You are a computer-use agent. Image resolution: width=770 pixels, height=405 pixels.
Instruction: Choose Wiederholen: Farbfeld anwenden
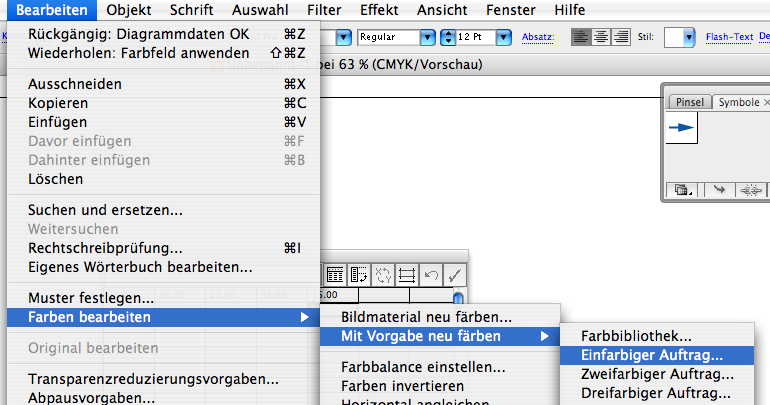[164, 53]
